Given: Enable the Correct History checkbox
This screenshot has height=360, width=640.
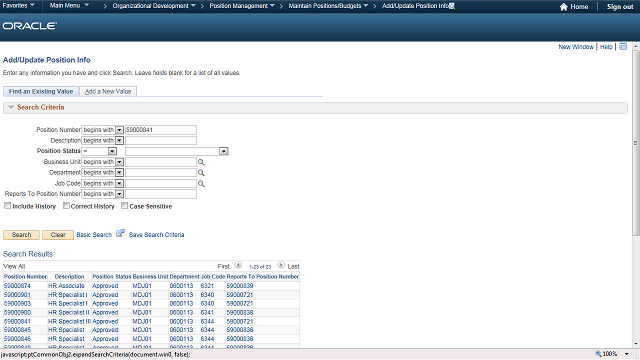Looking at the screenshot, I should 66,206.
